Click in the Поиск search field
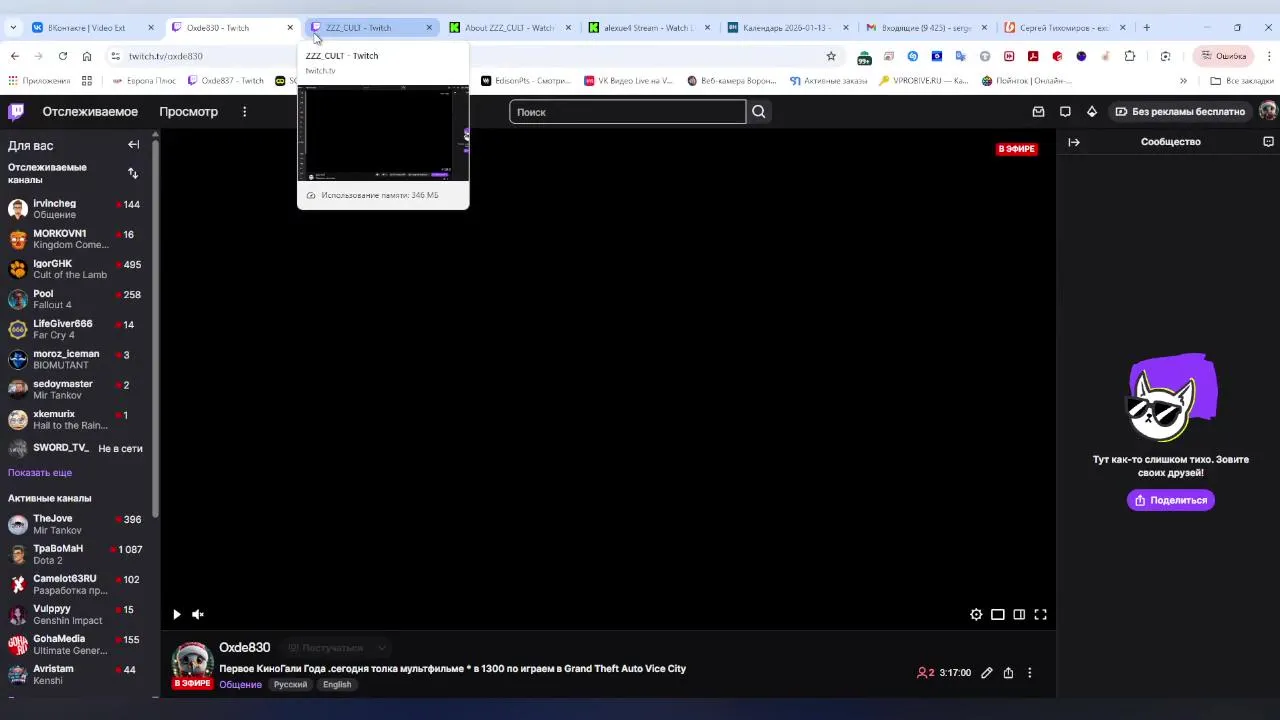The image size is (1280, 720). (627, 112)
